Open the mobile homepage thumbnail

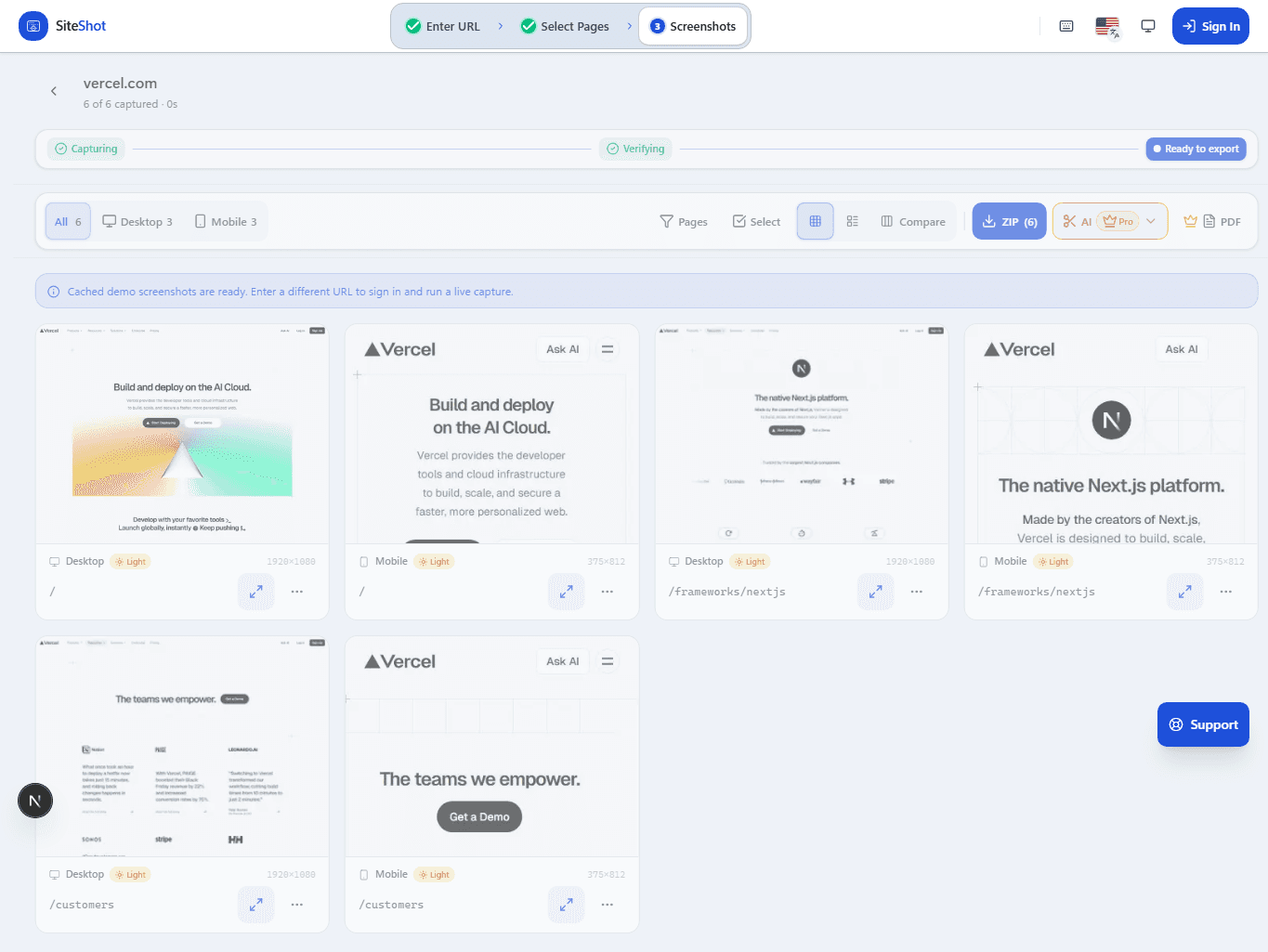coord(492,434)
